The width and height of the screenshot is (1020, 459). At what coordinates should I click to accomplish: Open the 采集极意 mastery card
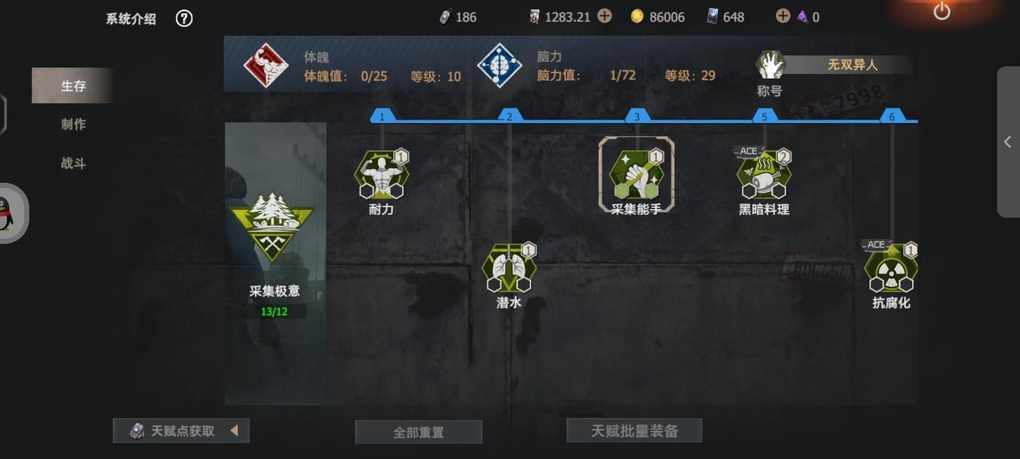[275, 256]
